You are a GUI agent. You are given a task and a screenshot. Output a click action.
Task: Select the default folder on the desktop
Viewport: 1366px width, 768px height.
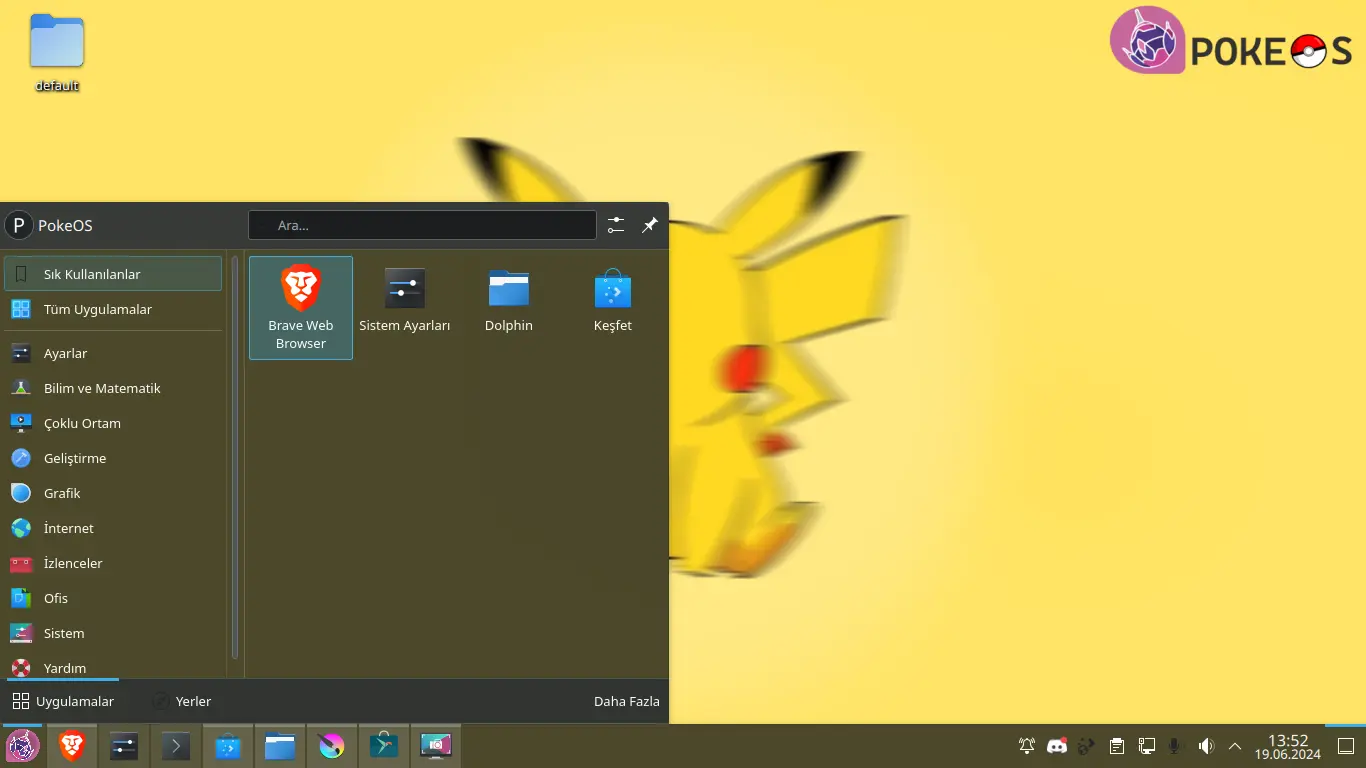tap(57, 54)
